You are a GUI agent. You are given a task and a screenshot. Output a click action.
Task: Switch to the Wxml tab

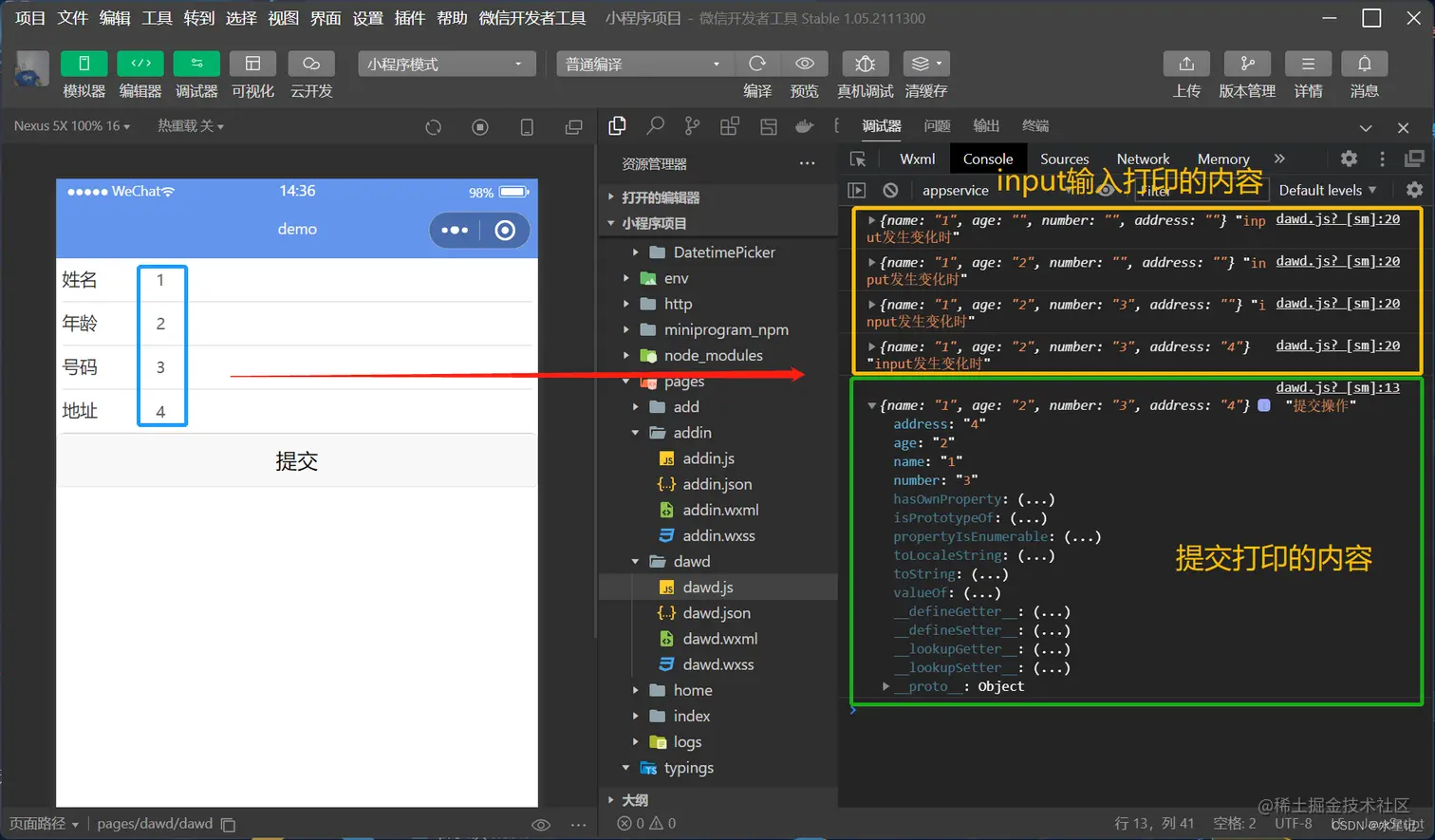pyautogui.click(x=917, y=159)
